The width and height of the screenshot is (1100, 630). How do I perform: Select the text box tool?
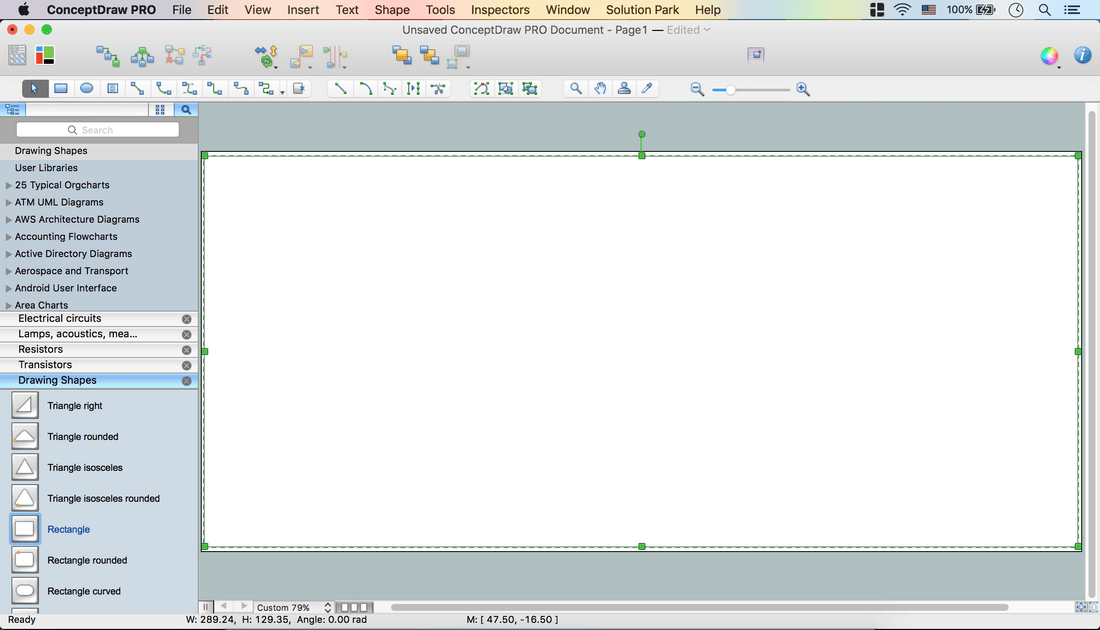pyautogui.click(x=112, y=88)
